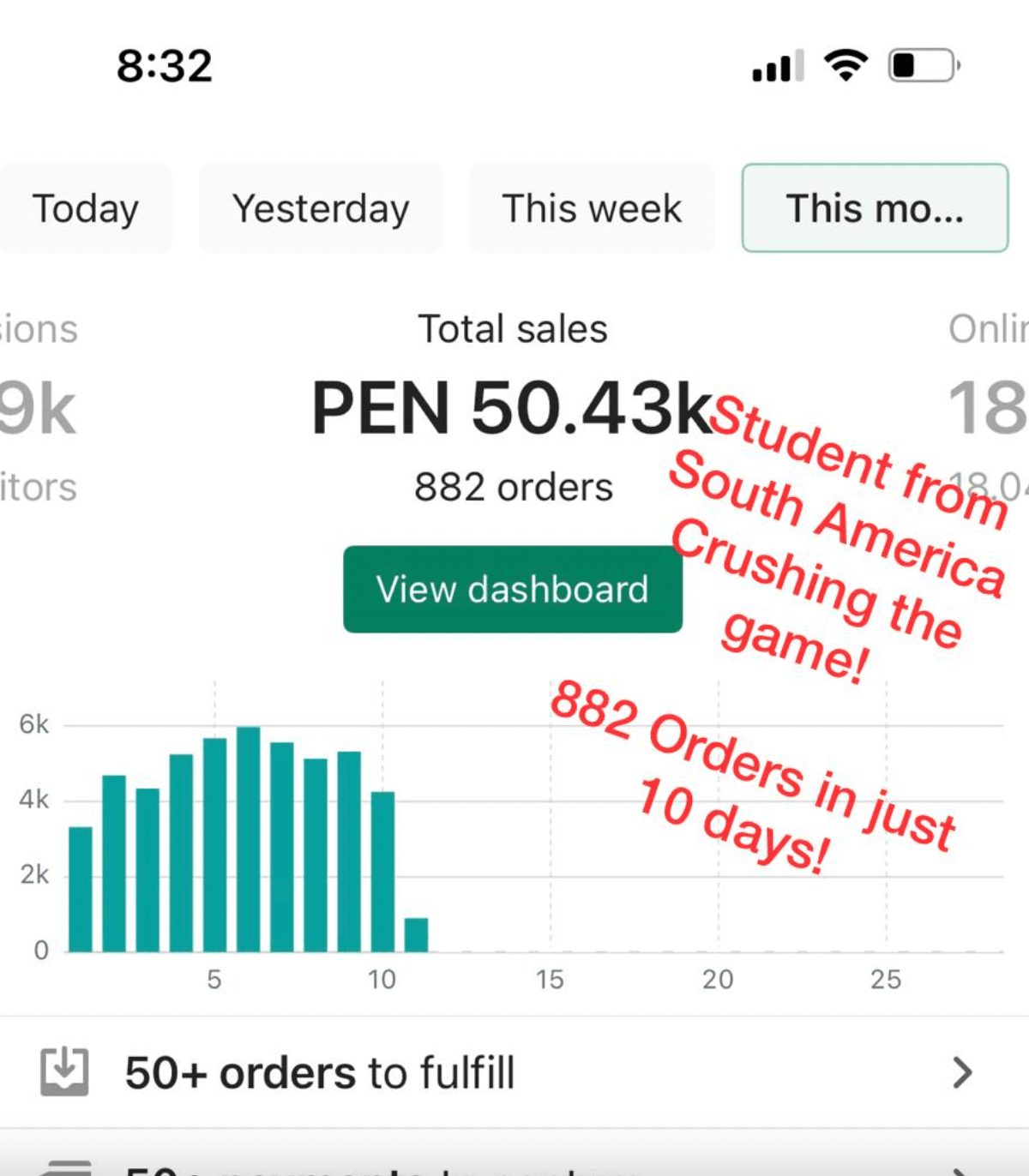Switch to the Yesterday tab

tap(321, 208)
